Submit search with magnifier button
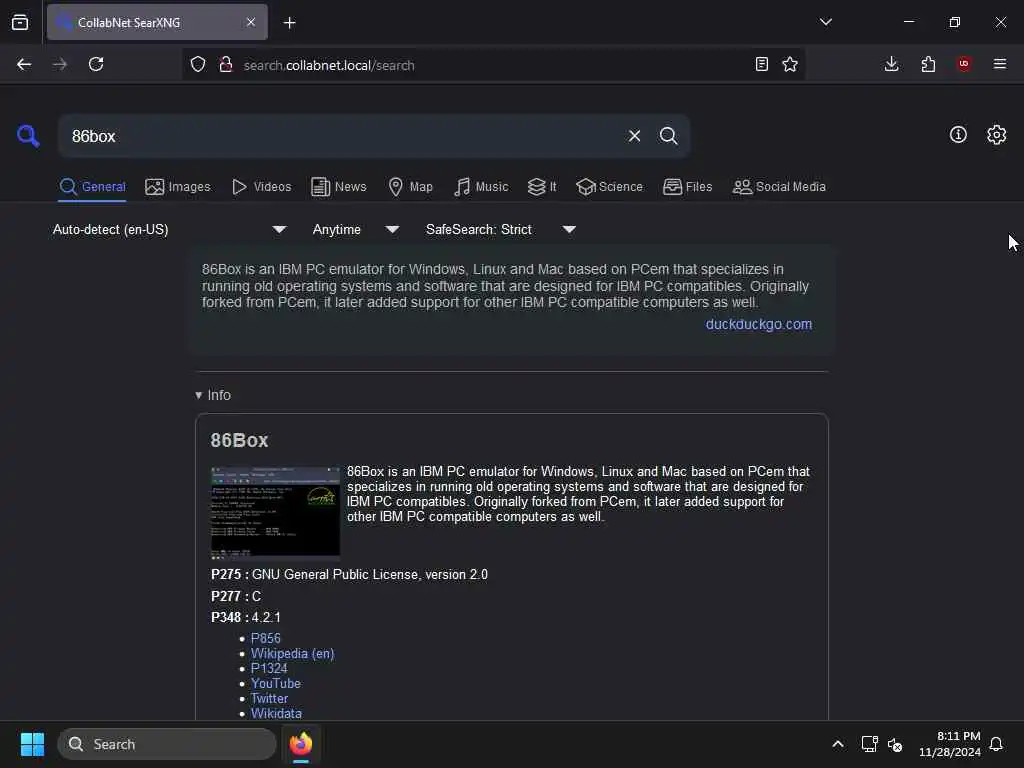 (668, 136)
